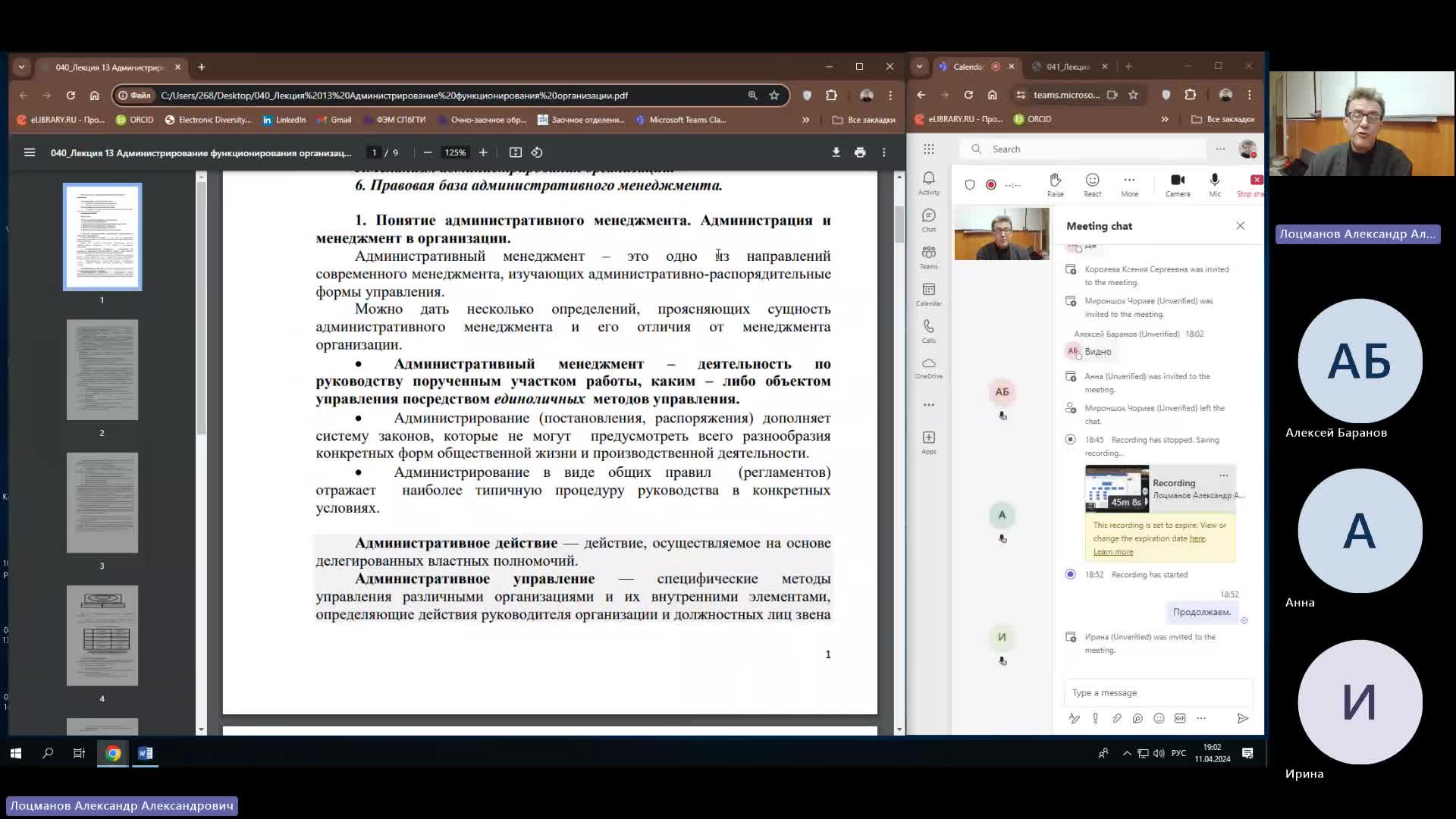This screenshot has width=1456, height=819.
Task: Open PDF viewer more actions menu
Action: click(884, 152)
